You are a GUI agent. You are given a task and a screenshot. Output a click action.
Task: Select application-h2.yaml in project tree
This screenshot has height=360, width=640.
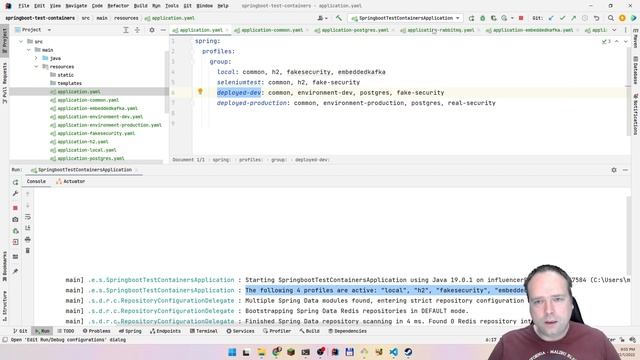coord(82,142)
